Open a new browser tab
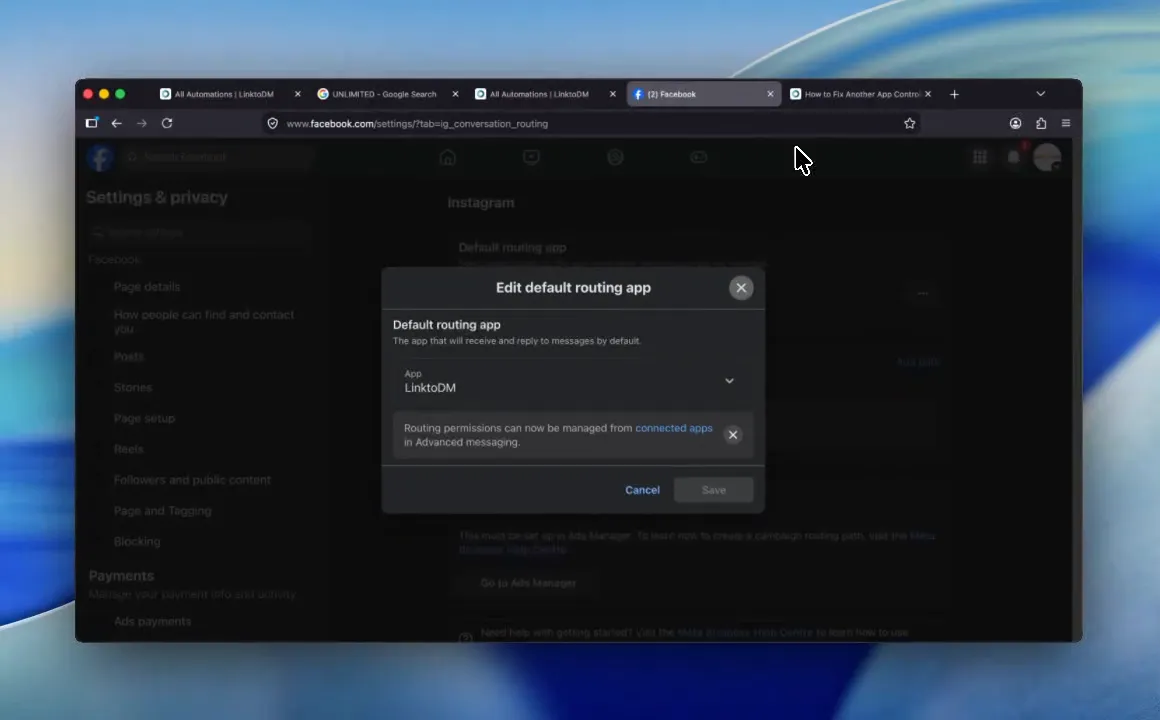This screenshot has width=1160, height=720. (x=954, y=94)
